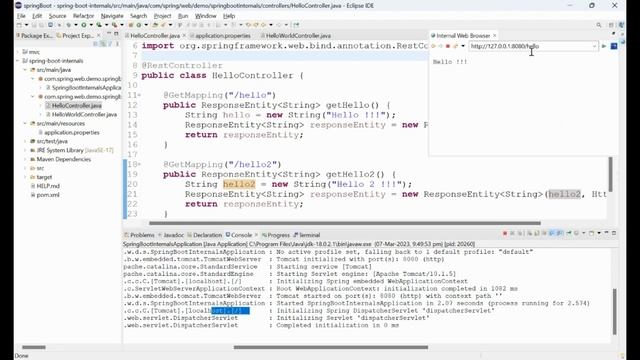Viewport: 640px width, 360px height.
Task: Go back in Internal Web Browser
Action: coord(433,46)
